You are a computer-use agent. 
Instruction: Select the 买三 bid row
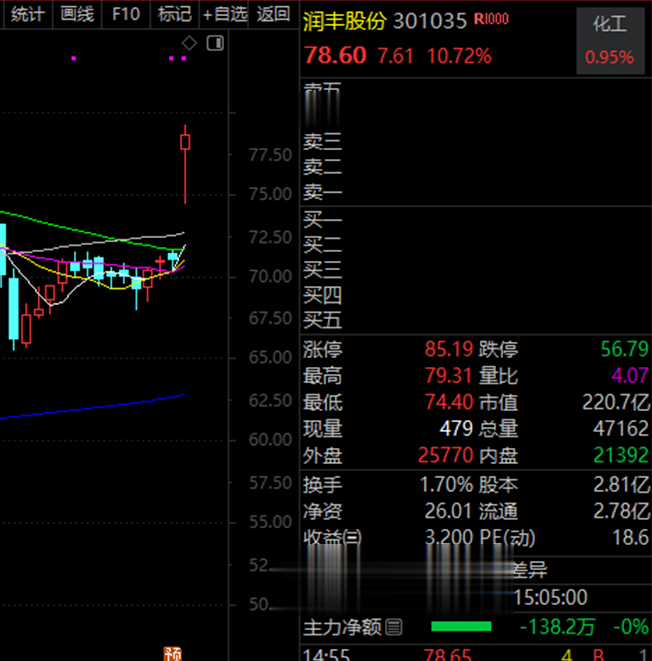click(476, 270)
